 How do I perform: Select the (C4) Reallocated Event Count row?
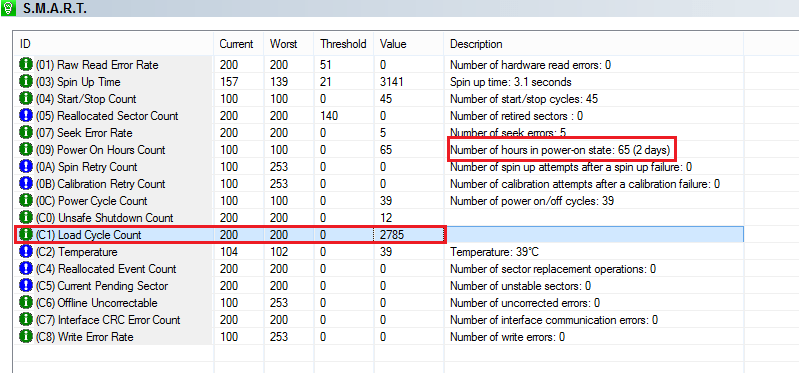coord(379,269)
